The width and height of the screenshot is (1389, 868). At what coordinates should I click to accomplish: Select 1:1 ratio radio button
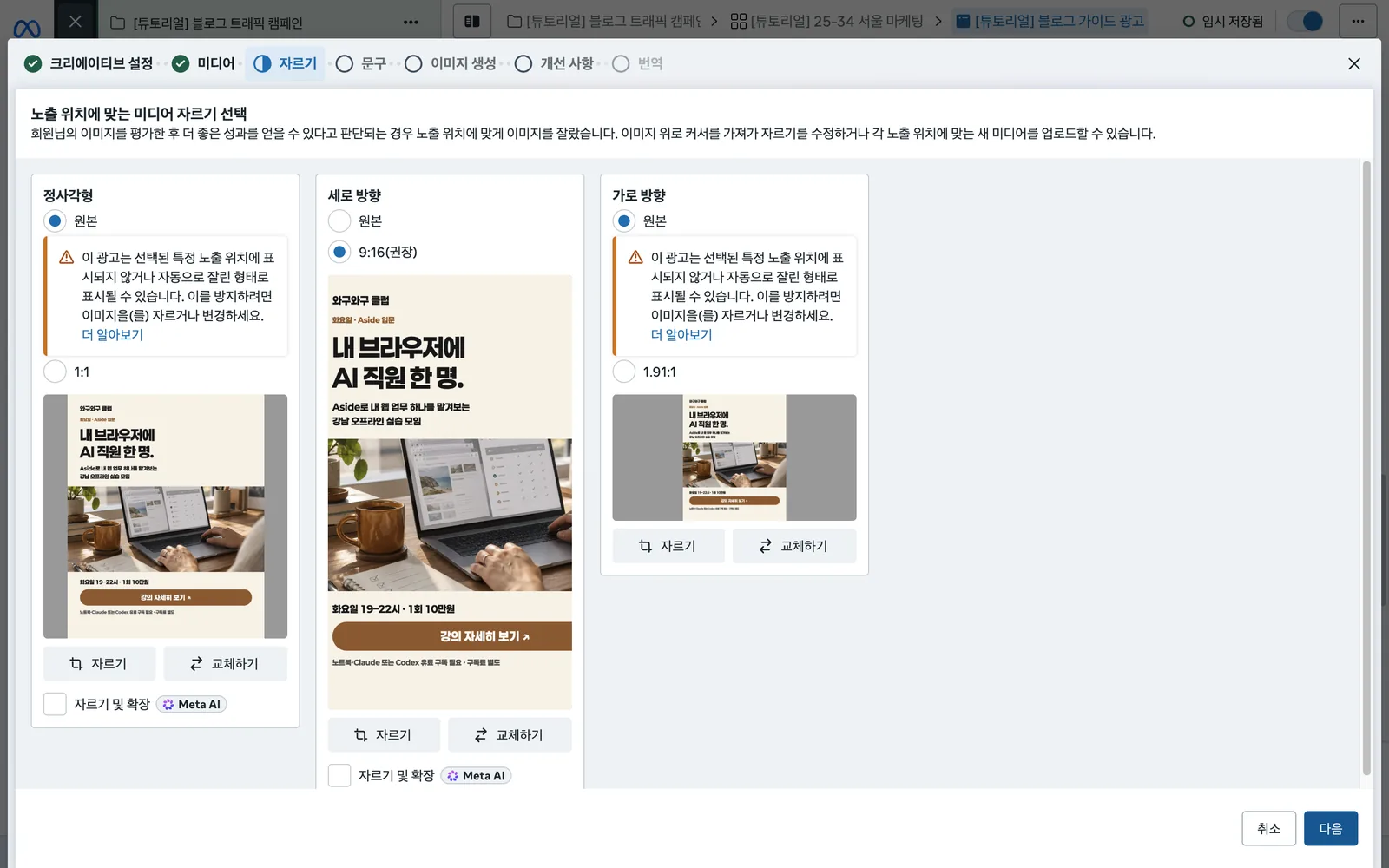tap(55, 372)
